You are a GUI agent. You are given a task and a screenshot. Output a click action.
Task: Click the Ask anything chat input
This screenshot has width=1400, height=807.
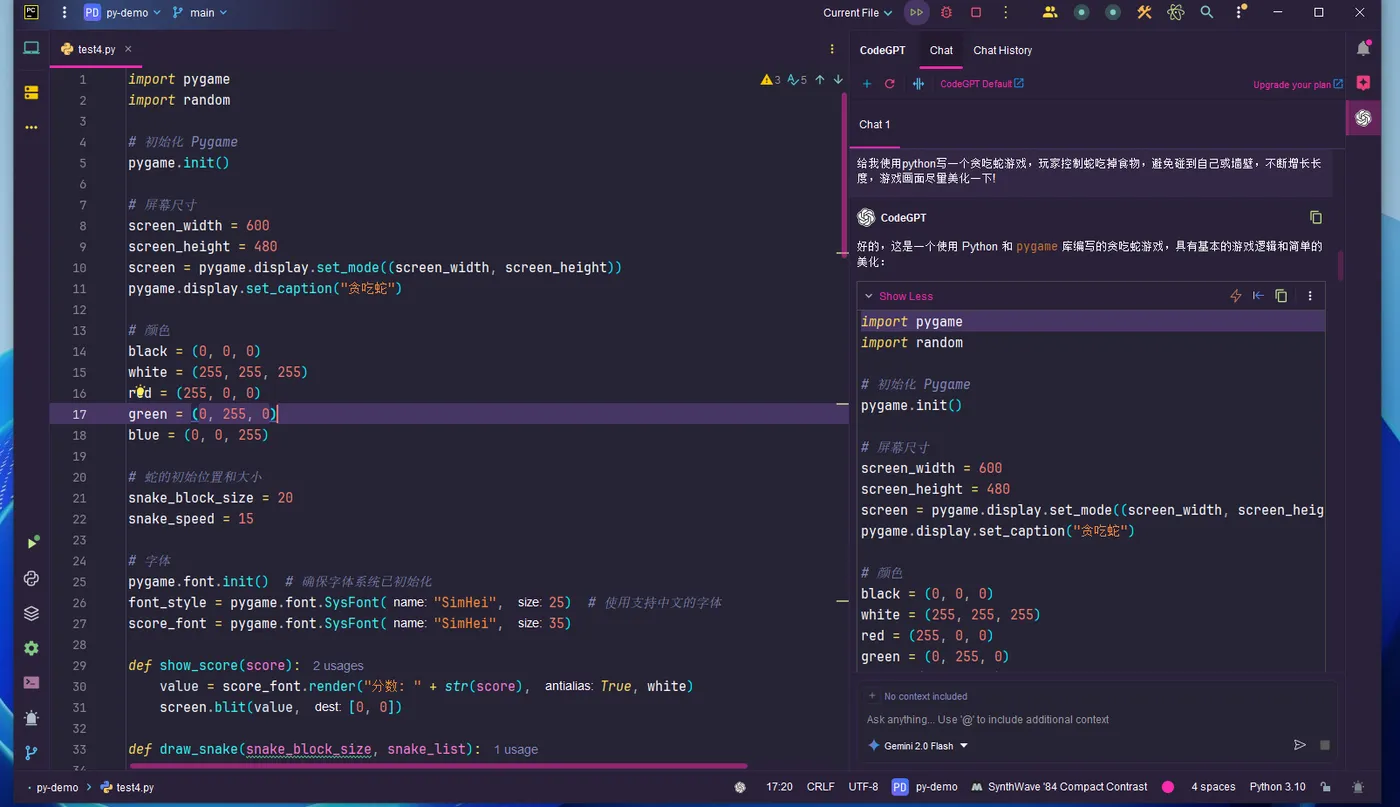(x=1098, y=720)
